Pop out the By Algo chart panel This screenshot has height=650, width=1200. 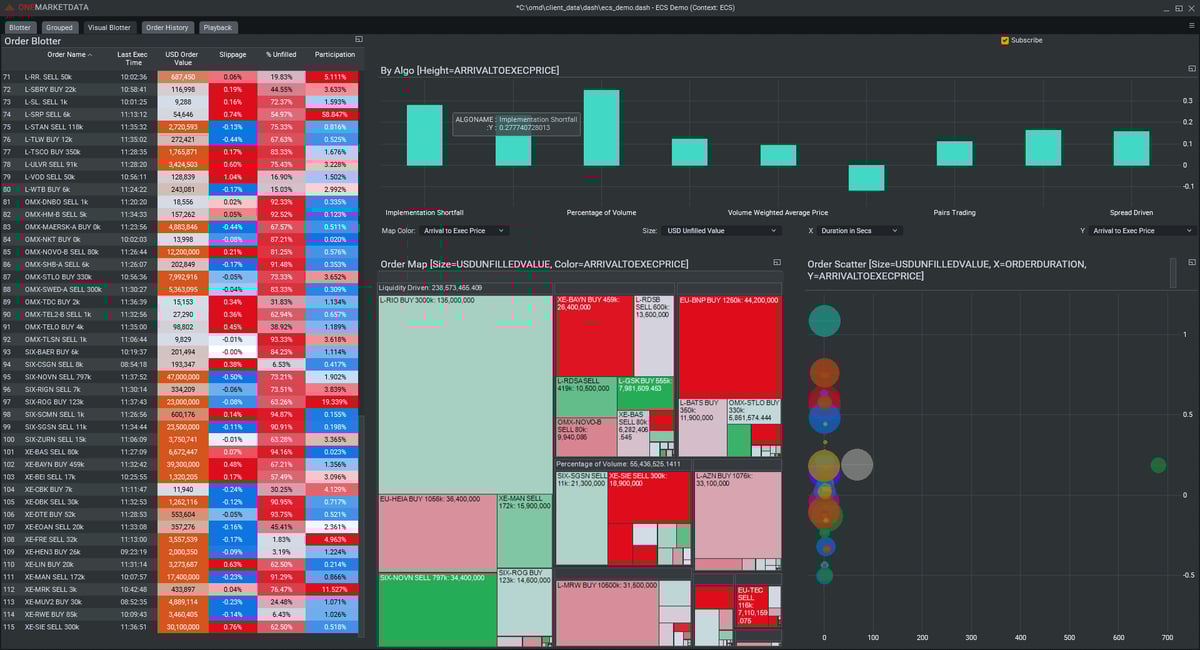(1191, 68)
